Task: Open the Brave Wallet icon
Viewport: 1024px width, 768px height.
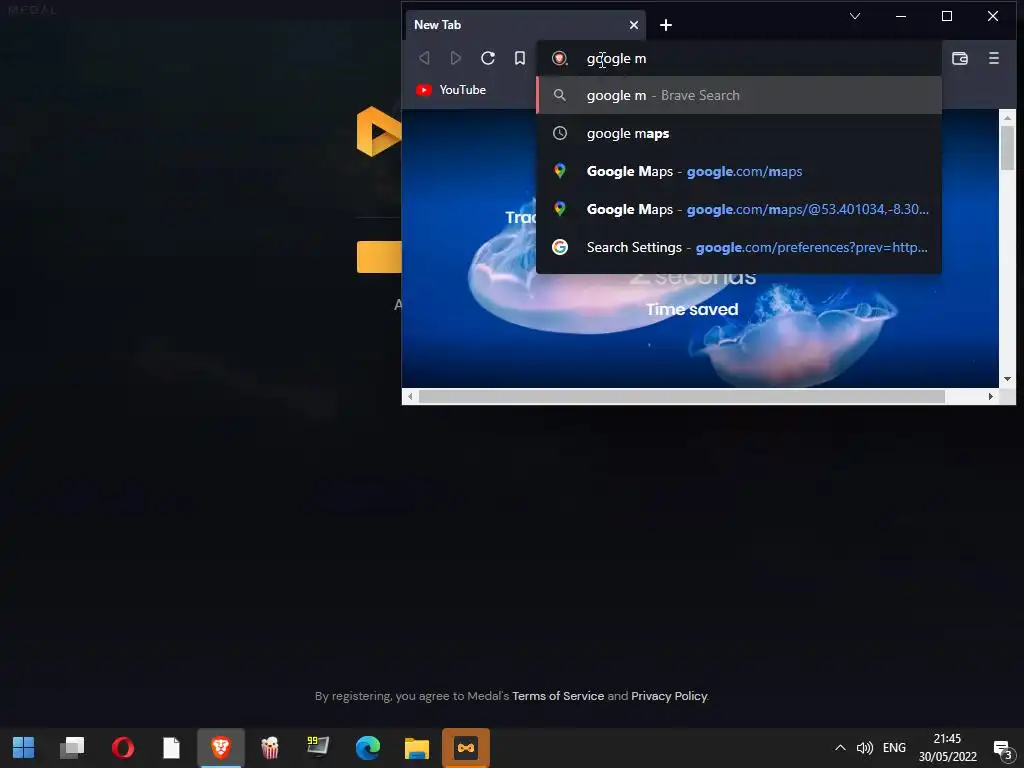Action: point(959,58)
